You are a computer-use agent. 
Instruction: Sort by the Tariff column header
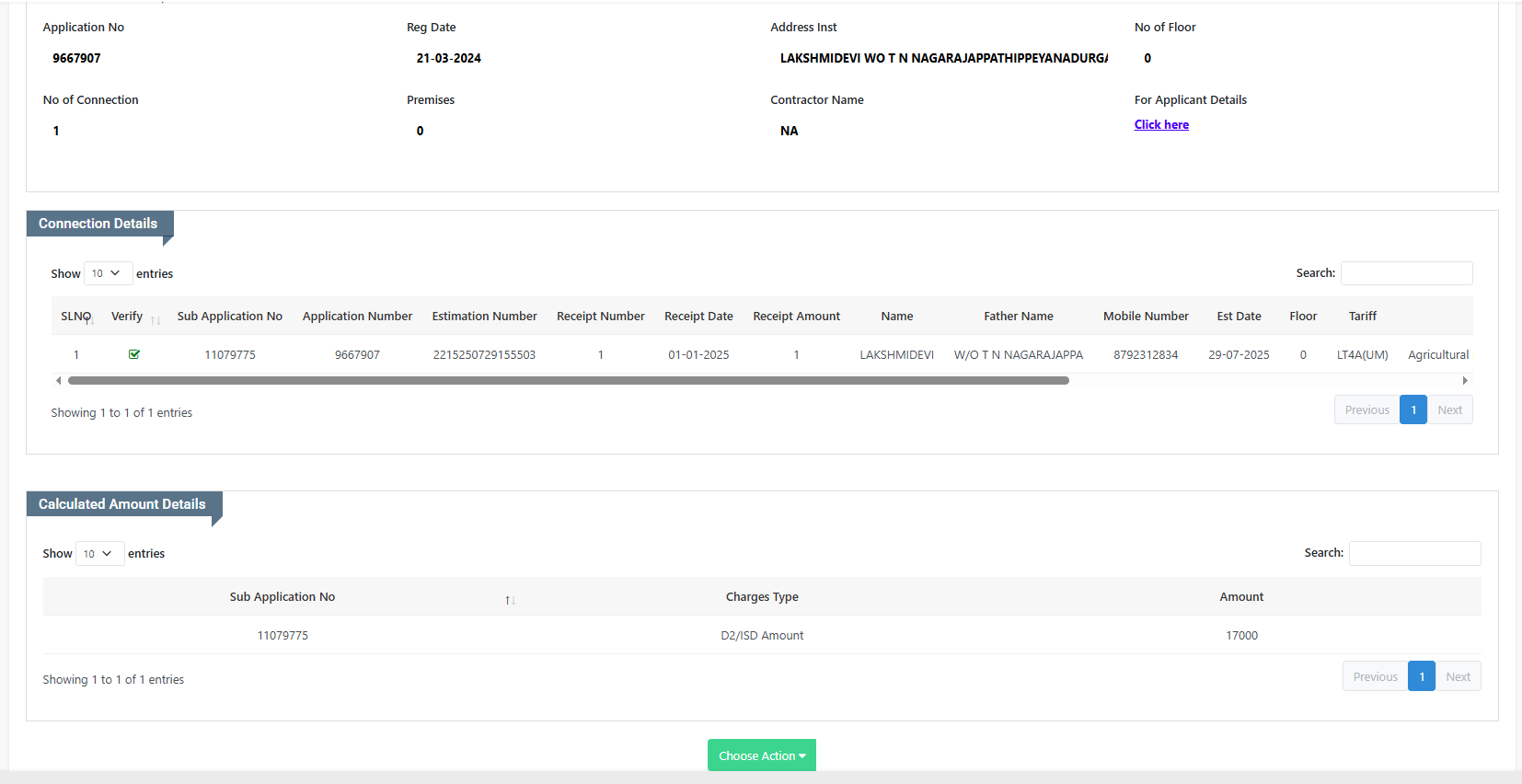(x=1363, y=316)
